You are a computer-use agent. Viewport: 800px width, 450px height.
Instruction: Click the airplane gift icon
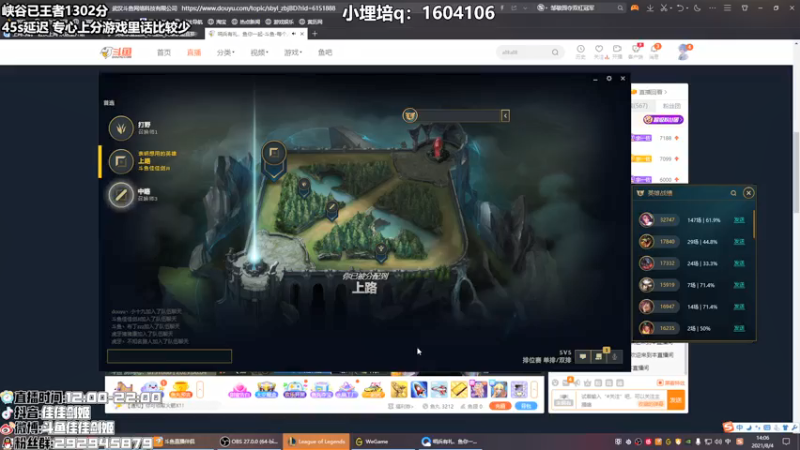click(439, 389)
